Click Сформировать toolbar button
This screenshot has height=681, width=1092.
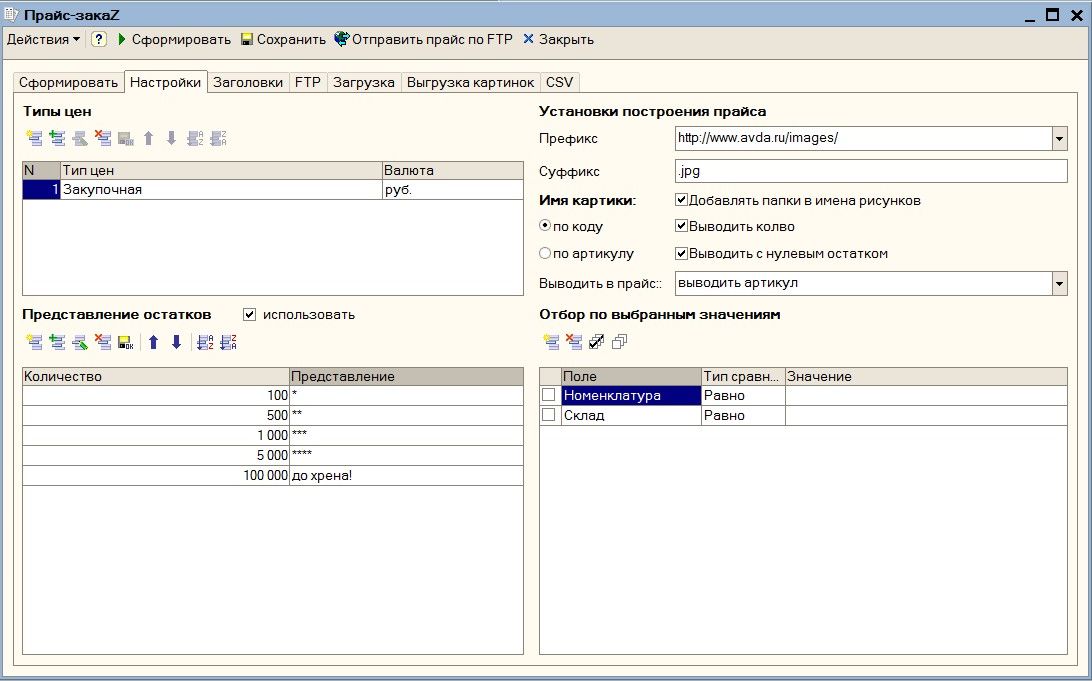(x=174, y=39)
